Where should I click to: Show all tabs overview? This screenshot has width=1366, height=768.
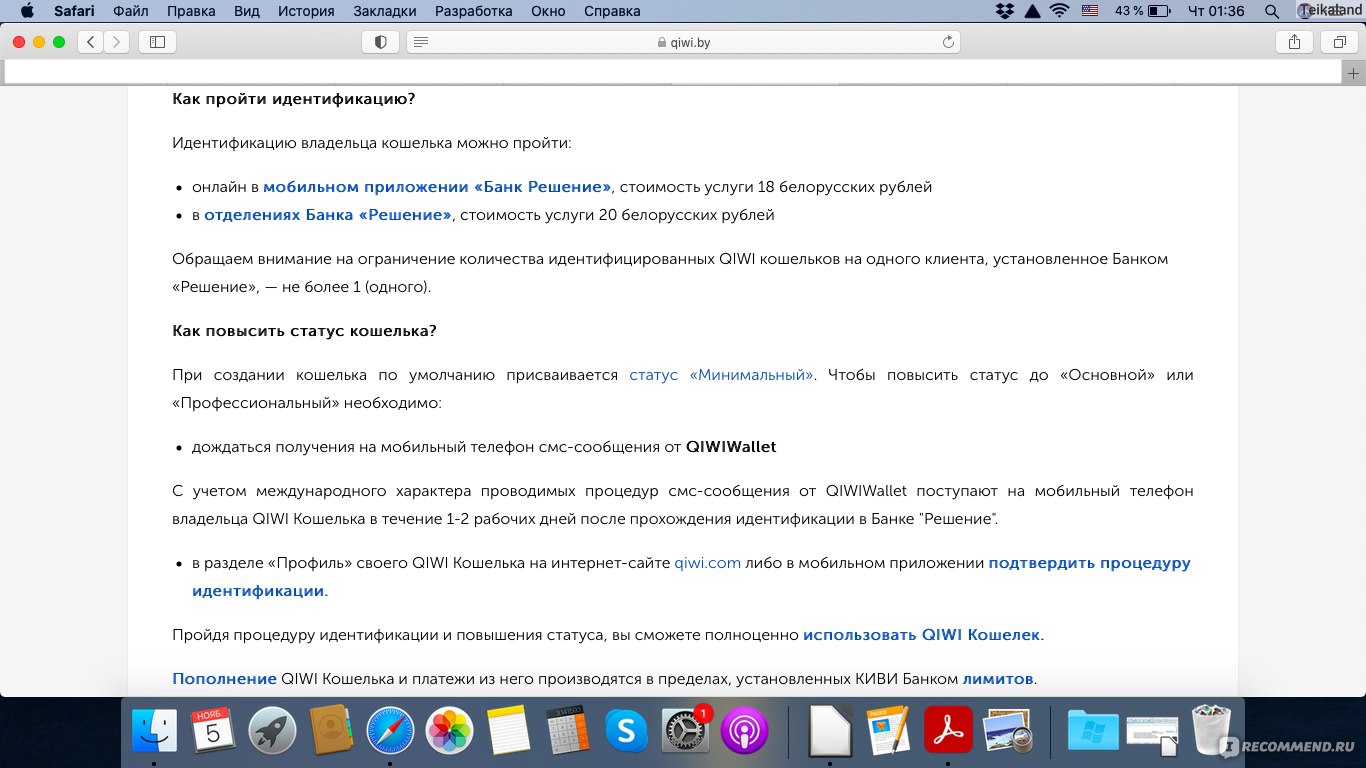click(x=1339, y=42)
